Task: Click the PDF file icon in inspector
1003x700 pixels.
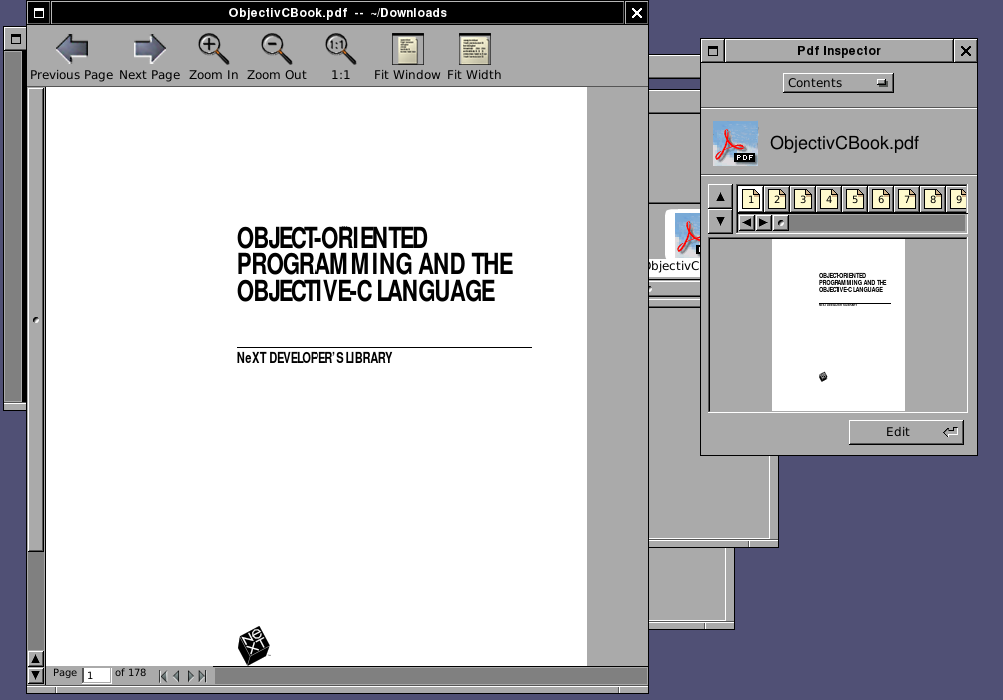Action: point(736,143)
